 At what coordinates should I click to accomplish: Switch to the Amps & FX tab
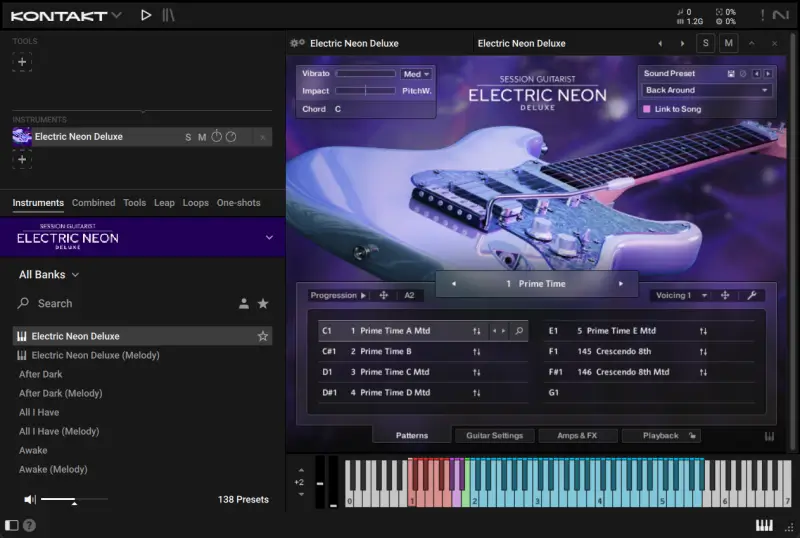click(577, 435)
